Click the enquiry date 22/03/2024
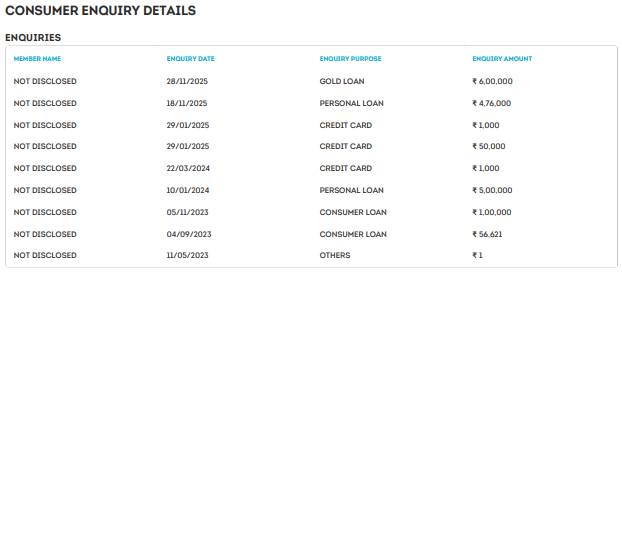 click(x=188, y=169)
